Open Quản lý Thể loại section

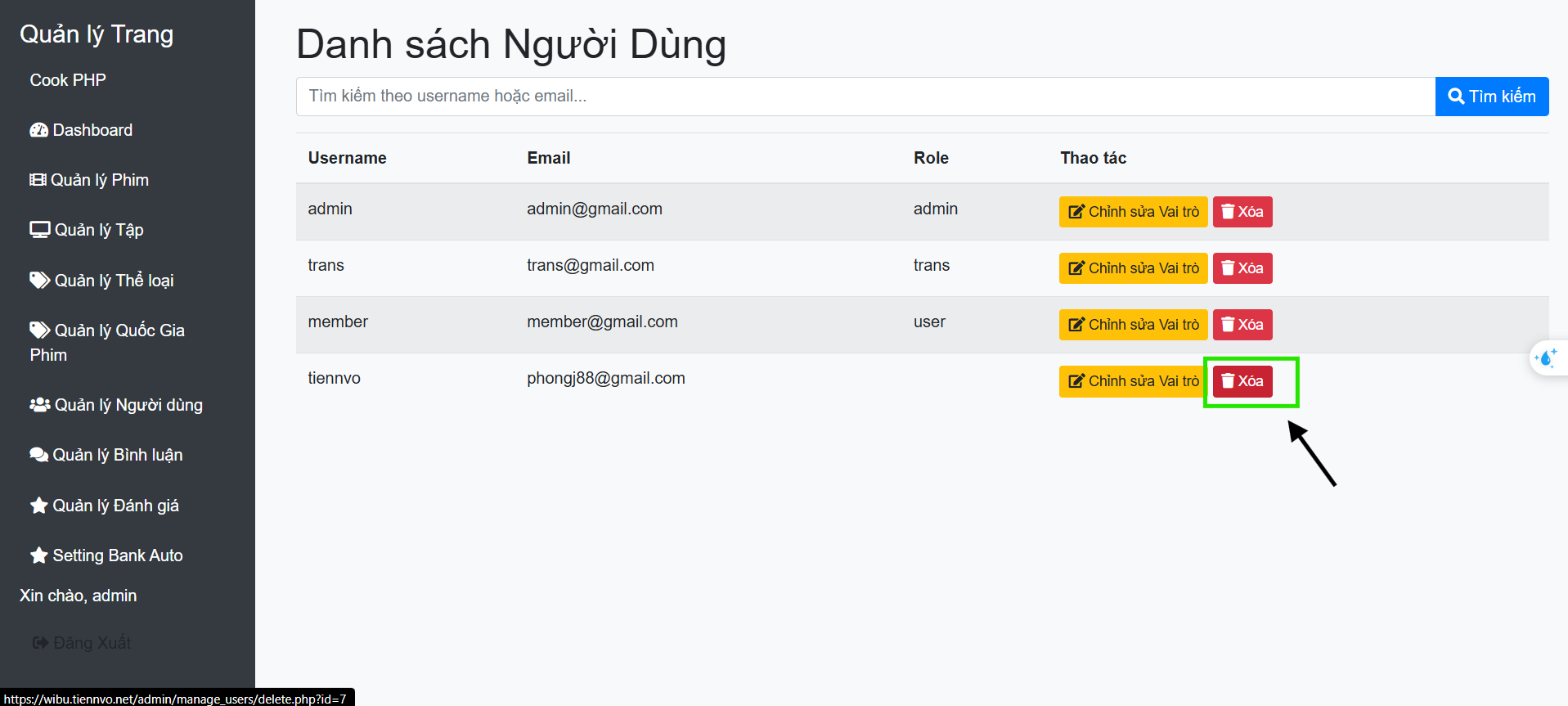102,281
